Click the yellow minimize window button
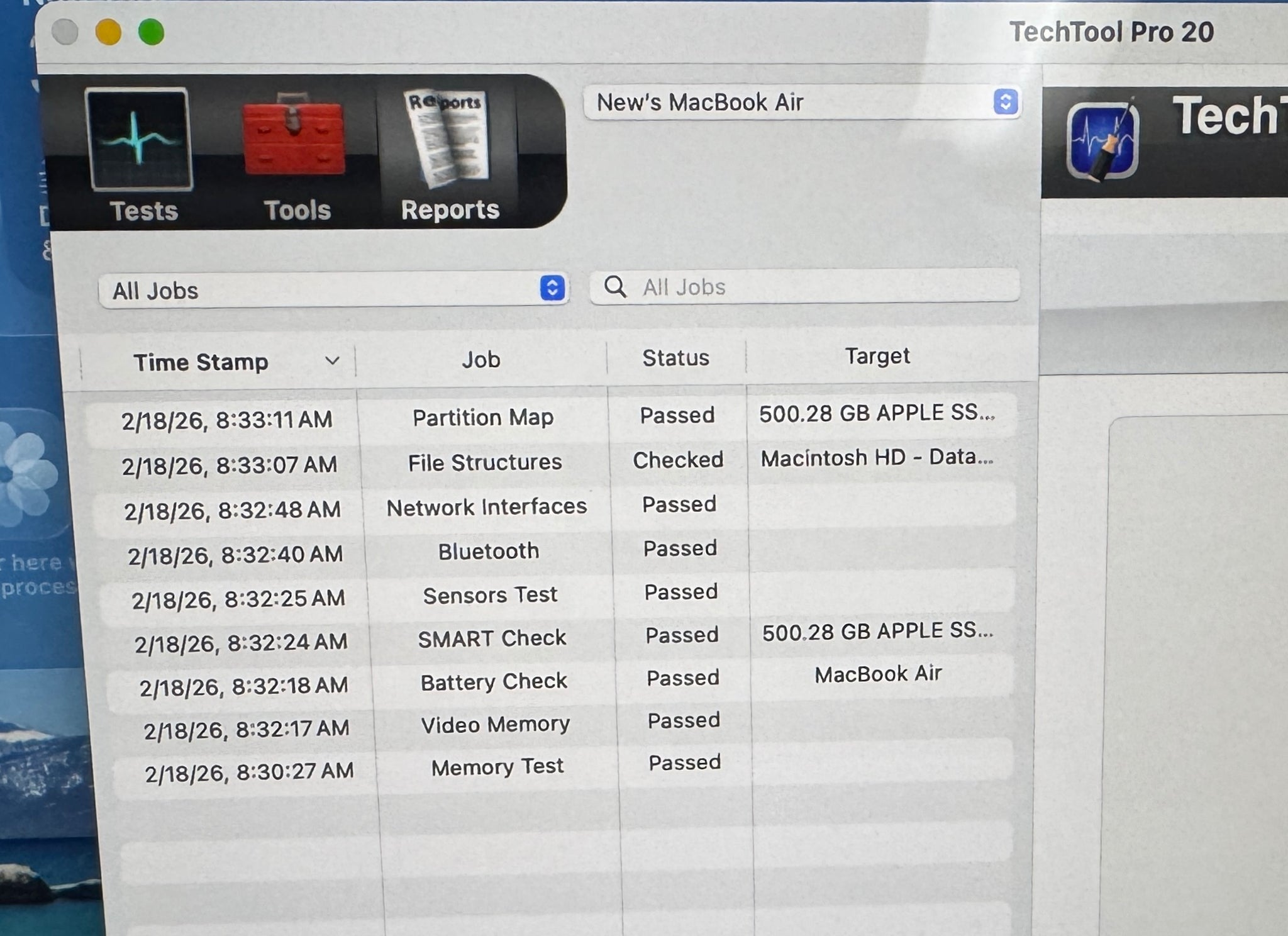 click(x=108, y=32)
